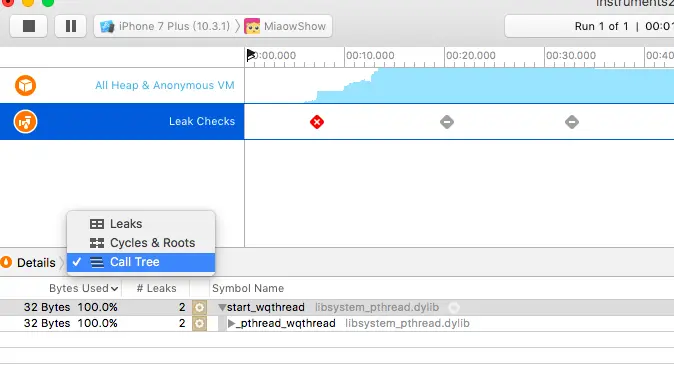The width and height of the screenshot is (674, 374).
Task: Sort by # Leaks column header
Action: pyautogui.click(x=156, y=288)
